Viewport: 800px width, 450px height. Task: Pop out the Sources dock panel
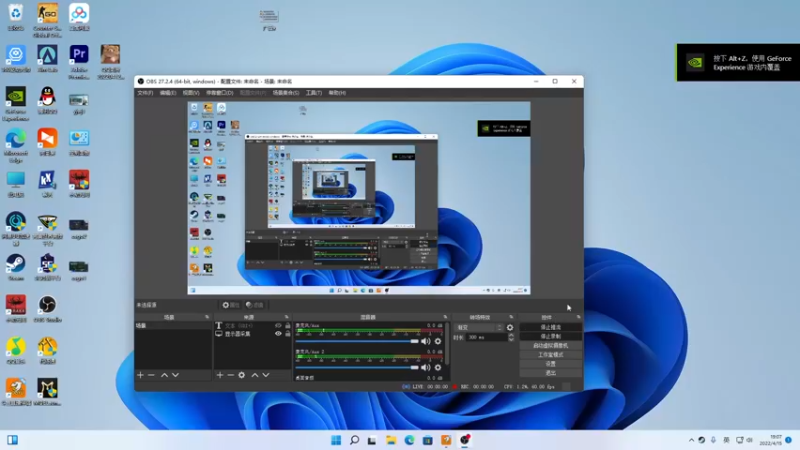tap(286, 317)
